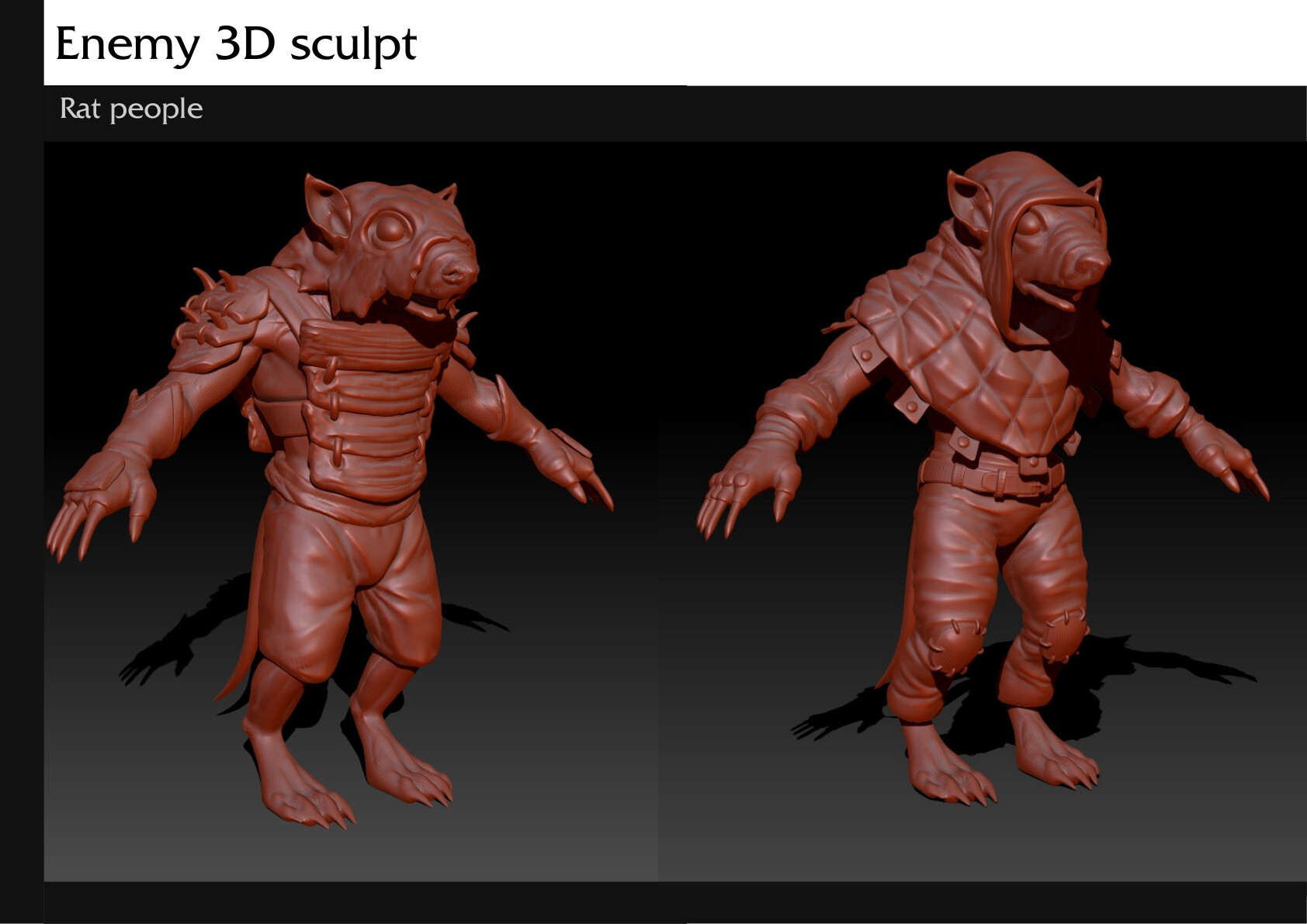Image resolution: width=1307 pixels, height=924 pixels.
Task: Select the left rat render image
Action: tap(351, 511)
